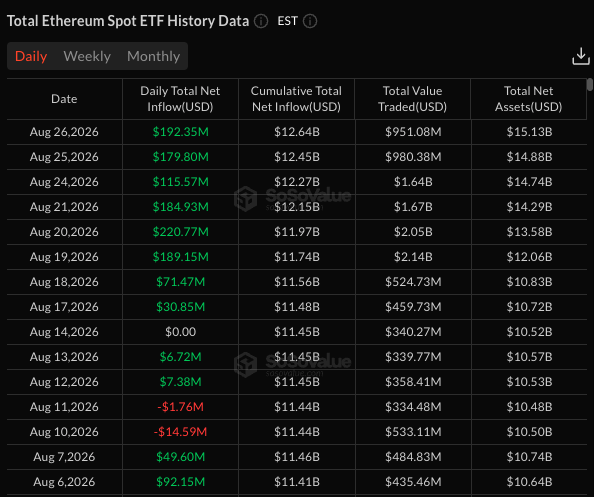Viewport: 594px width, 497px height.
Task: Select the -$1.76M outflow value
Action: pyautogui.click(x=180, y=407)
